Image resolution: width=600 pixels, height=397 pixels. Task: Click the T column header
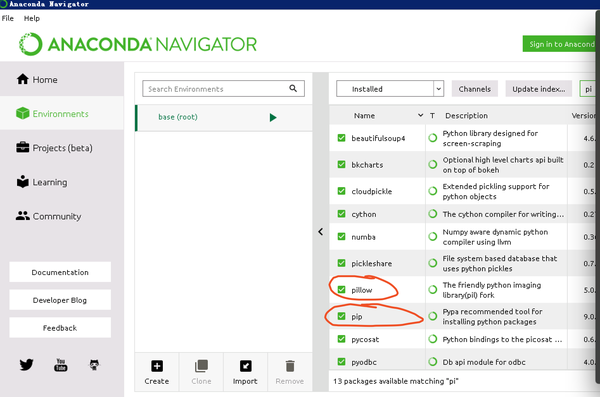[x=432, y=116]
